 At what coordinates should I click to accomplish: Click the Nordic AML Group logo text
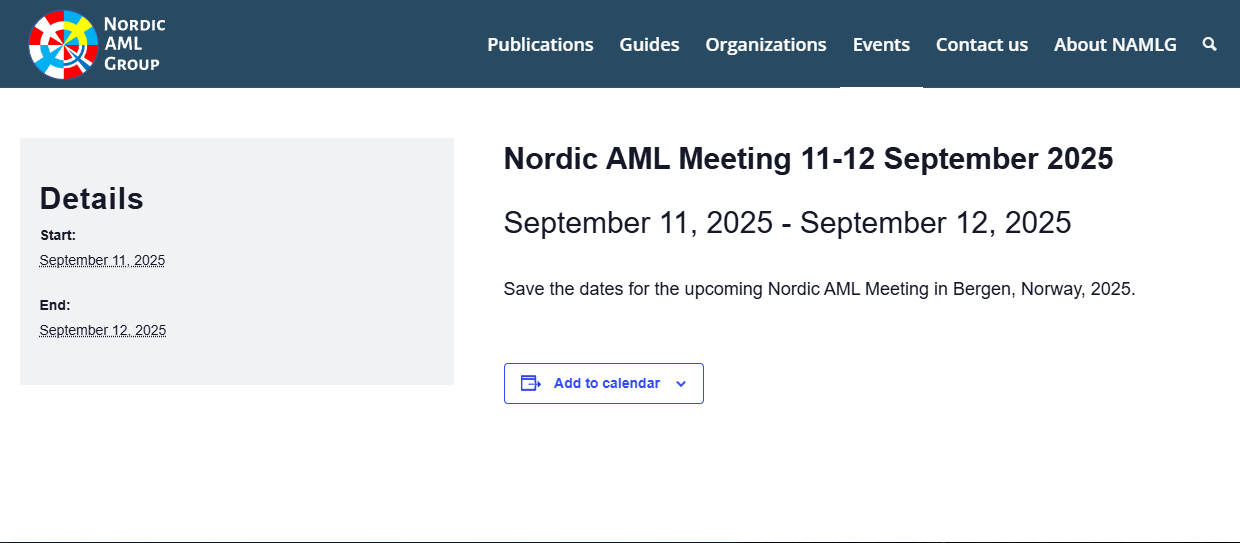(135, 44)
